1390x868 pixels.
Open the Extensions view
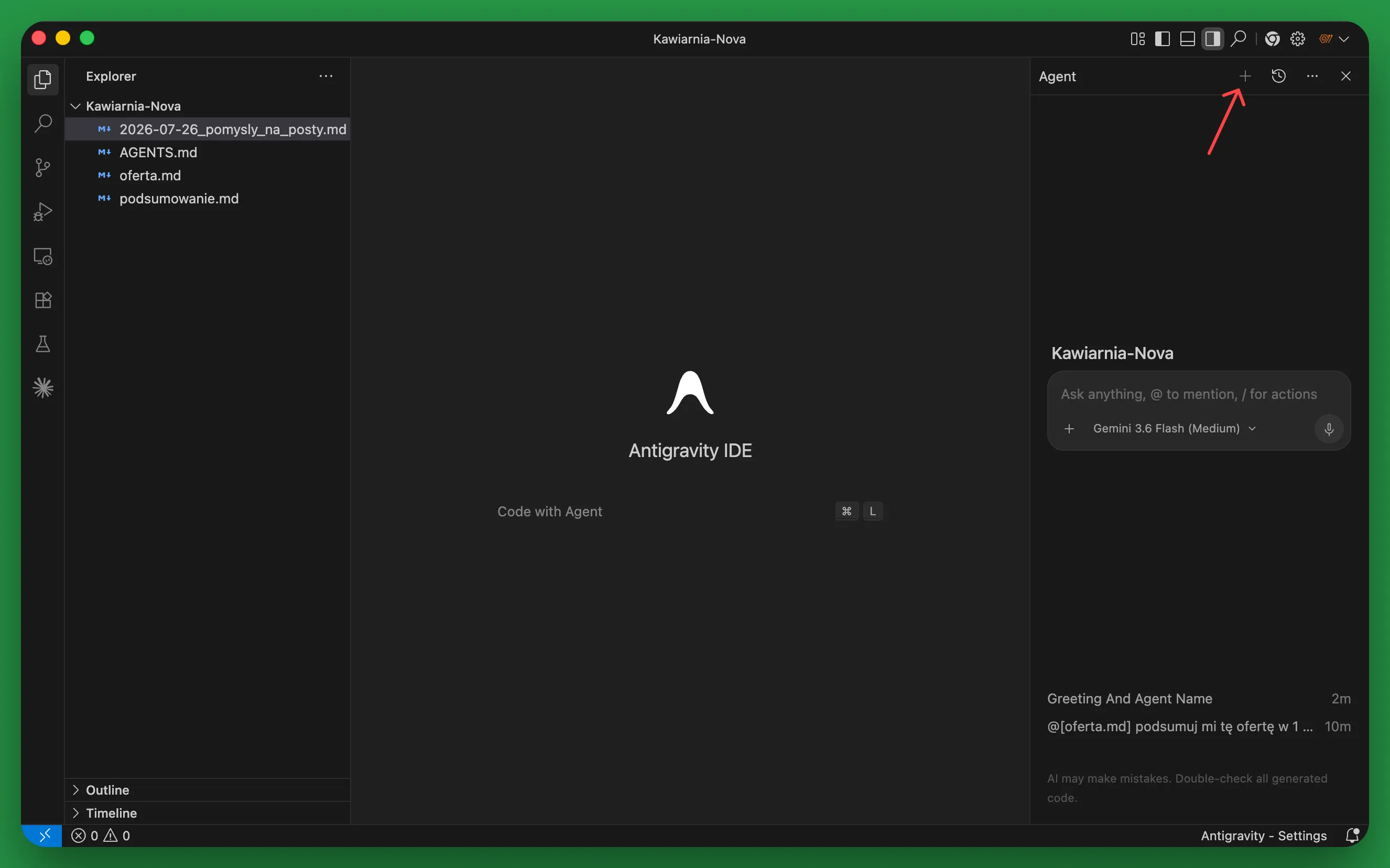click(x=43, y=300)
